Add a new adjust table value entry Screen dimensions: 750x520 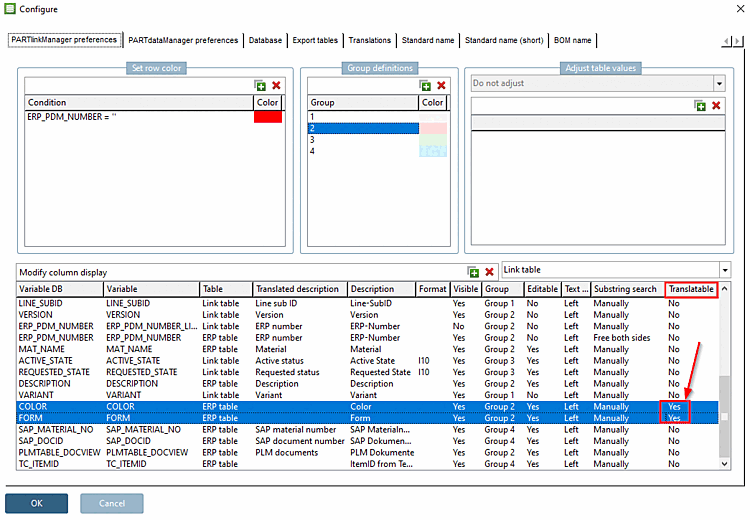point(700,106)
